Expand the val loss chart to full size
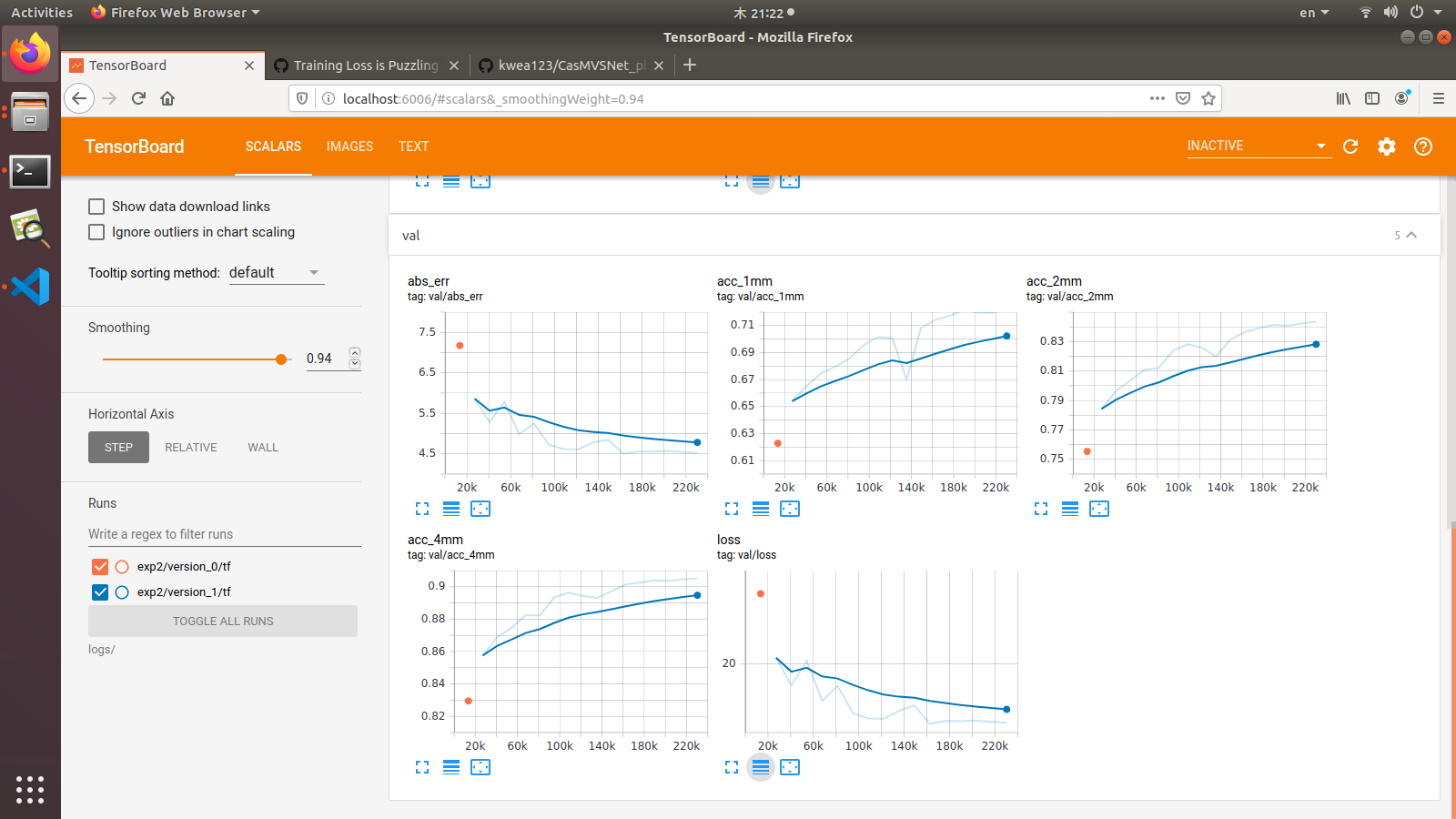The width and height of the screenshot is (1456, 819). coord(732,767)
